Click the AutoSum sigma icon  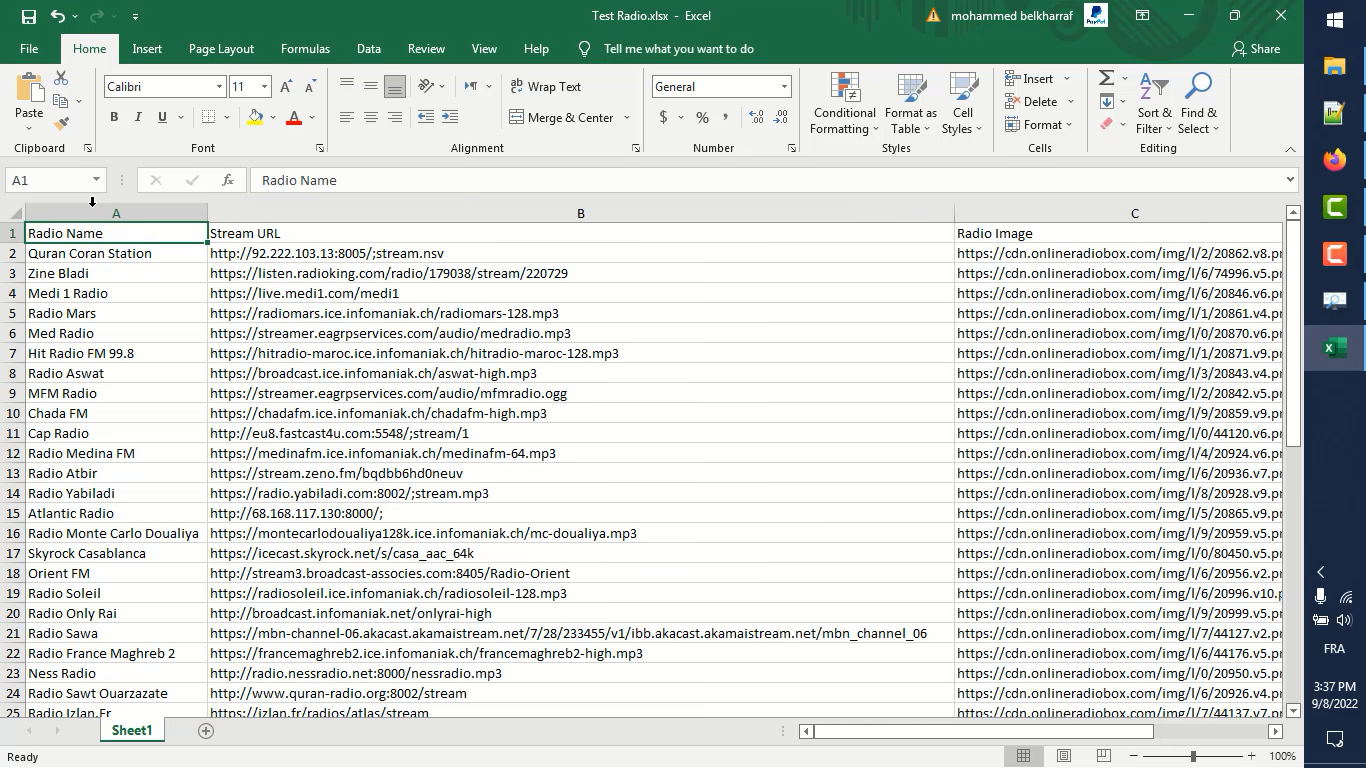pyautogui.click(x=1106, y=78)
